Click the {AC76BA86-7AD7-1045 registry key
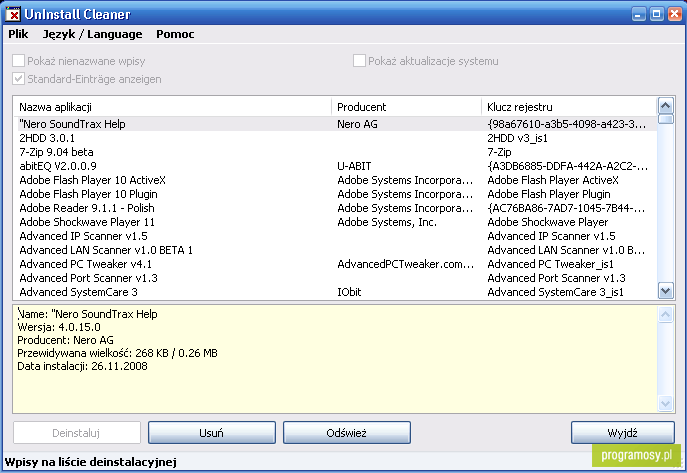 pos(566,208)
